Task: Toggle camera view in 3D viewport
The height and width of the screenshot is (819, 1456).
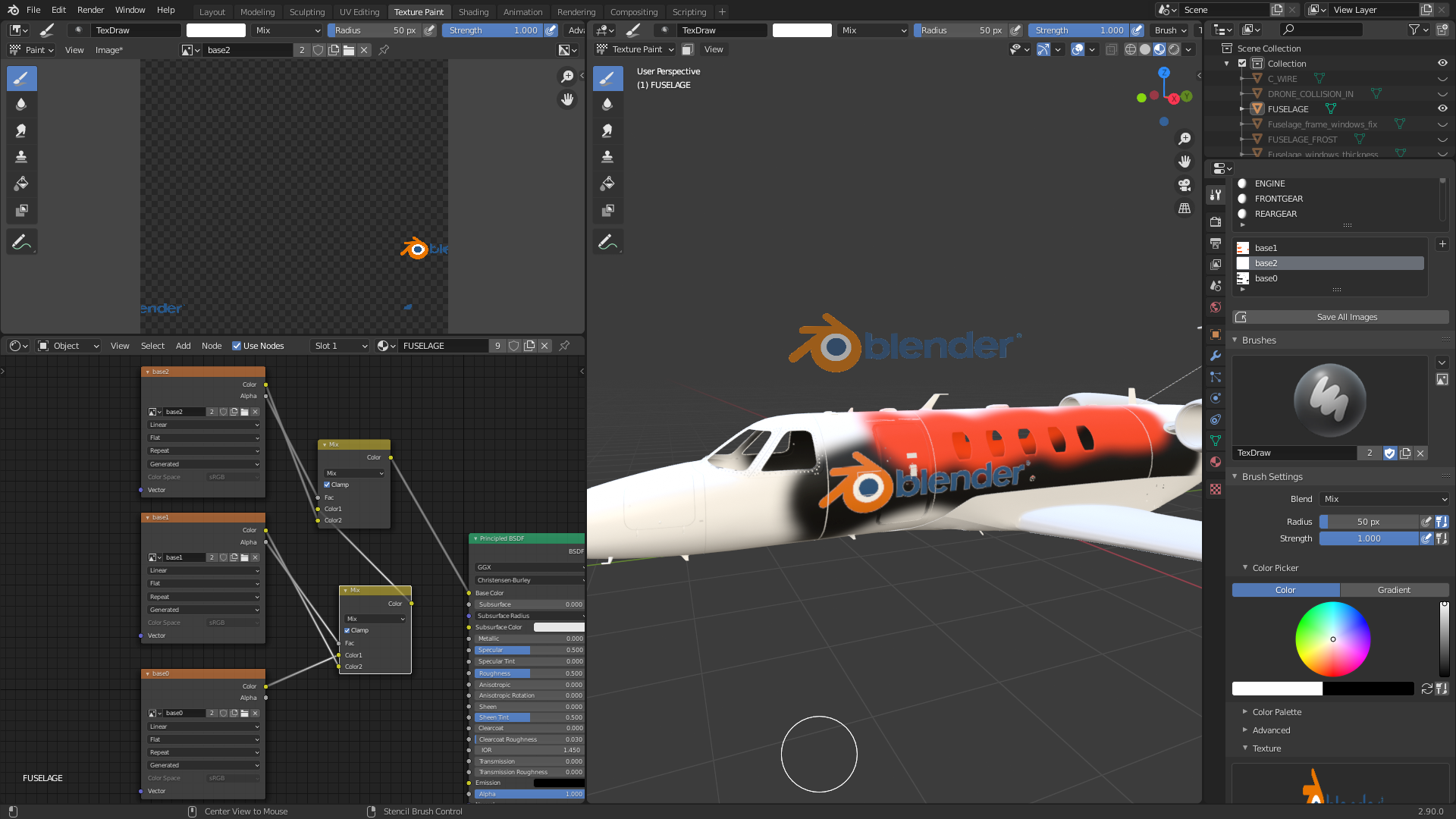Action: [1184, 185]
